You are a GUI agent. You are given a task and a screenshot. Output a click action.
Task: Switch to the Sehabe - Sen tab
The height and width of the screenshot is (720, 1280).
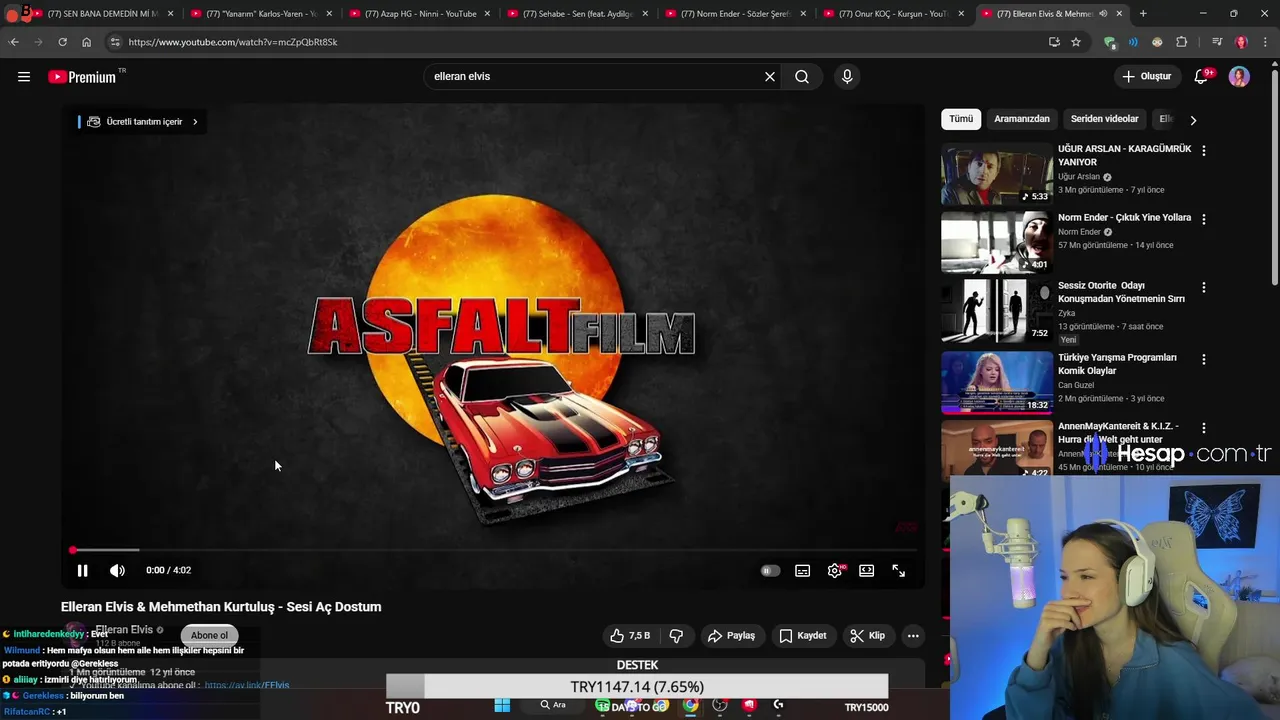coord(578,14)
